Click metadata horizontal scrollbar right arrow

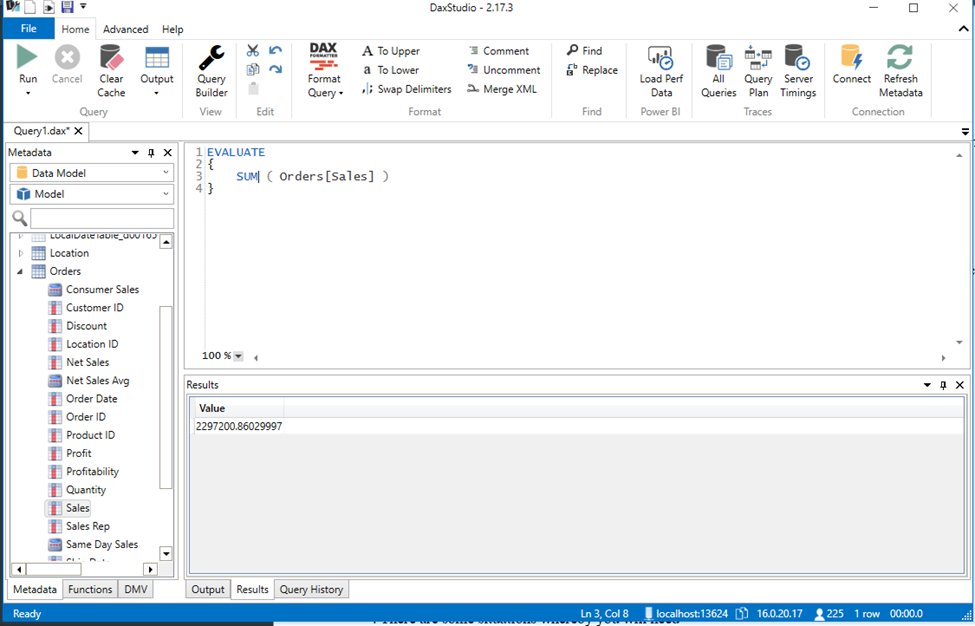150,569
